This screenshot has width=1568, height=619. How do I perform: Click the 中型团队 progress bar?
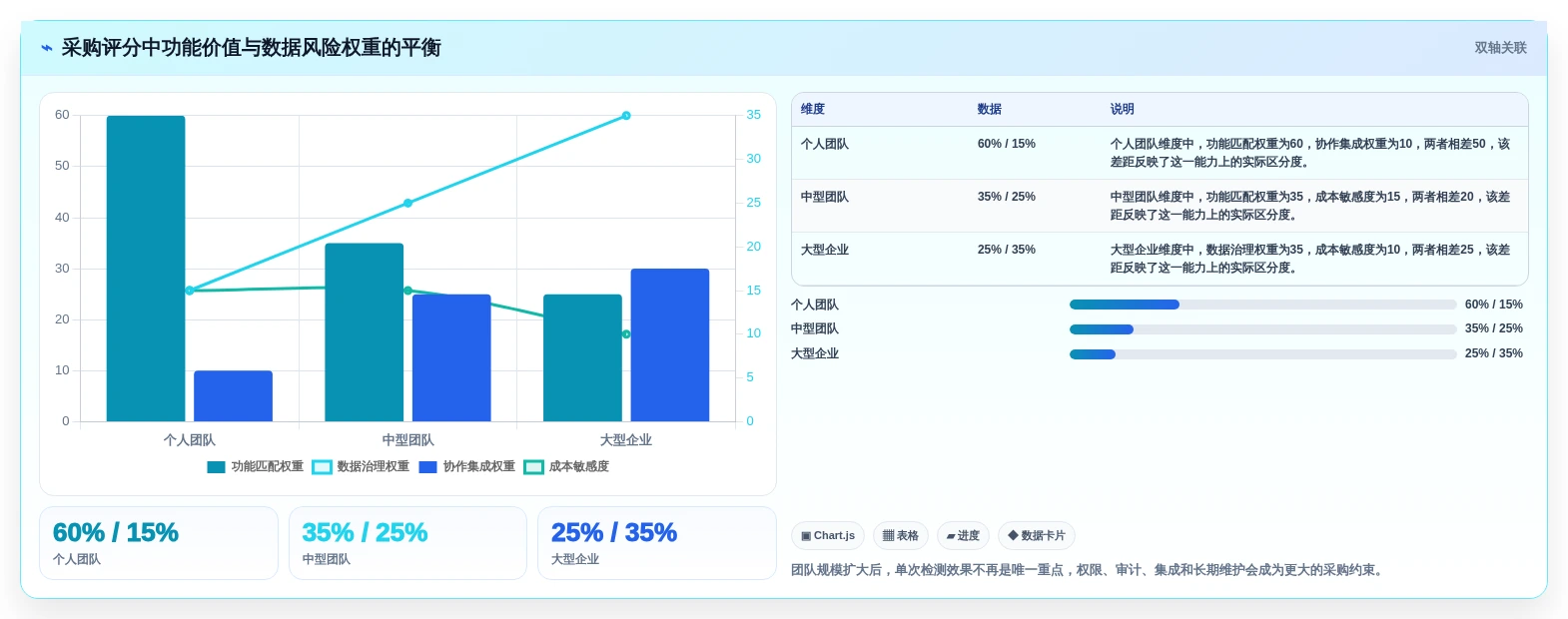coord(1262,329)
